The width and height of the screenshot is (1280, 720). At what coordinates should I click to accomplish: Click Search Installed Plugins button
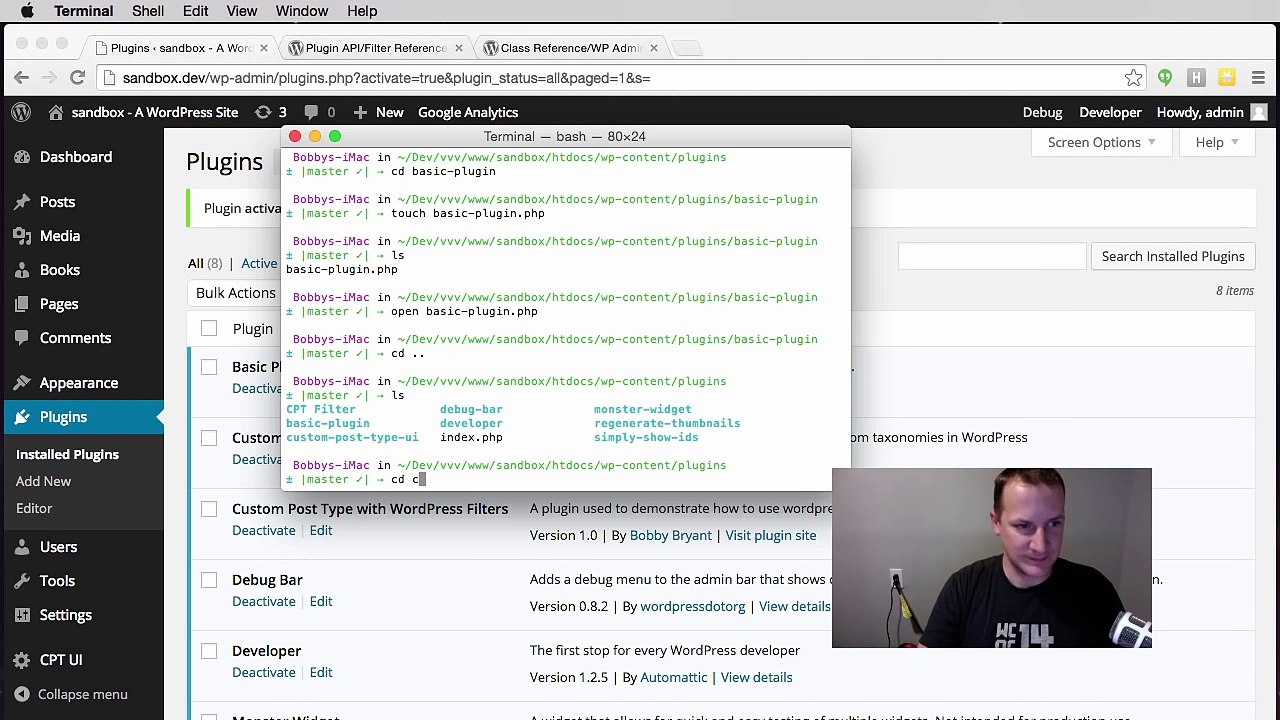pos(1173,256)
